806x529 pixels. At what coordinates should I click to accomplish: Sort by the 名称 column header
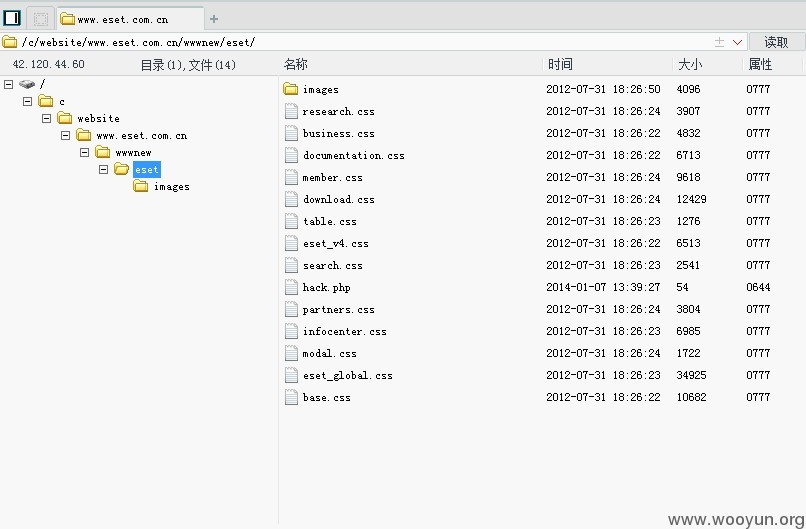296,64
